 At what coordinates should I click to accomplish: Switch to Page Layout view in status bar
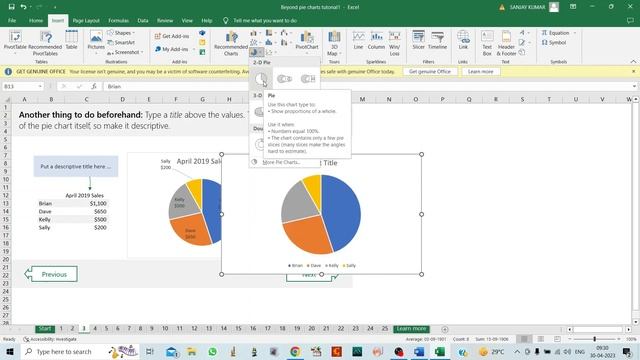540,339
